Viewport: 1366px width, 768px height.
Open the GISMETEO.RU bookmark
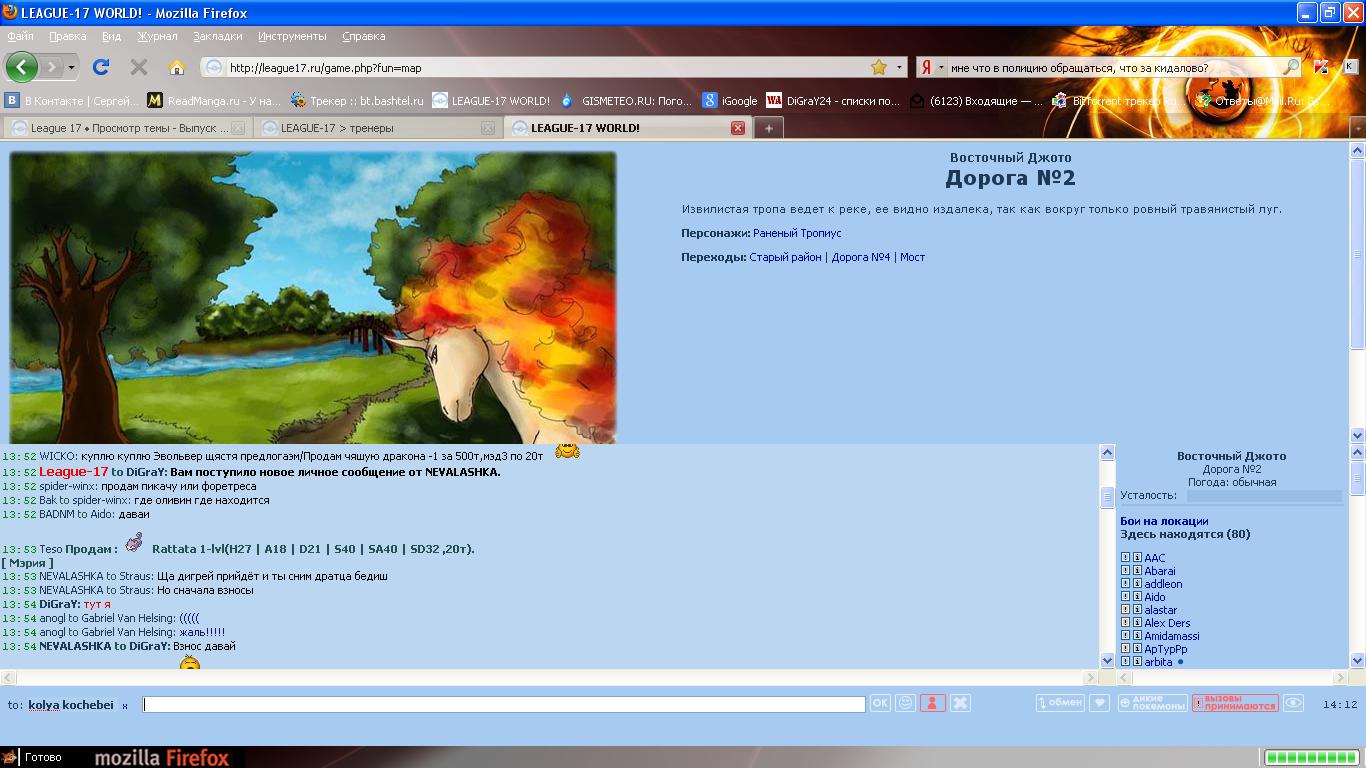(626, 100)
